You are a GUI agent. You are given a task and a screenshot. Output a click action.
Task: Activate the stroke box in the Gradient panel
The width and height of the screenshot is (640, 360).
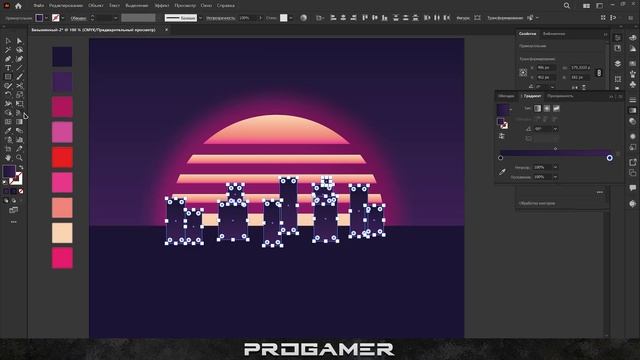[505, 125]
